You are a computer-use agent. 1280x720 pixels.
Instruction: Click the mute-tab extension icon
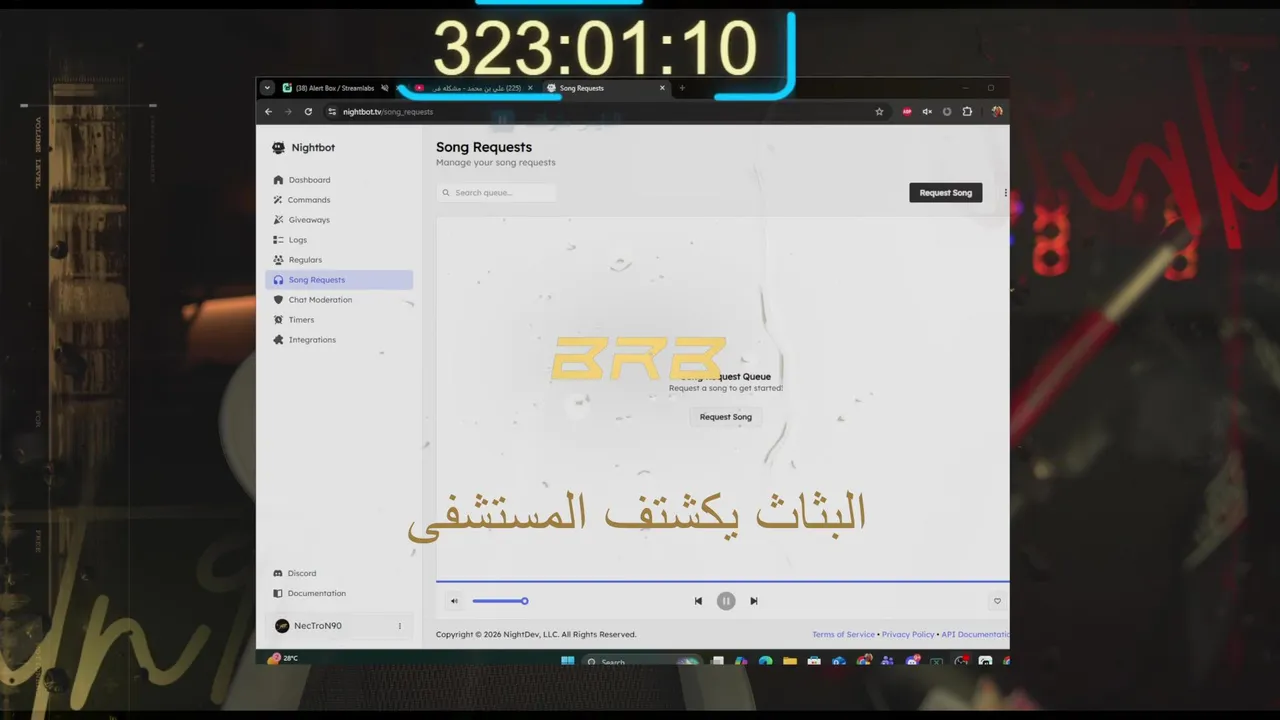(x=927, y=112)
